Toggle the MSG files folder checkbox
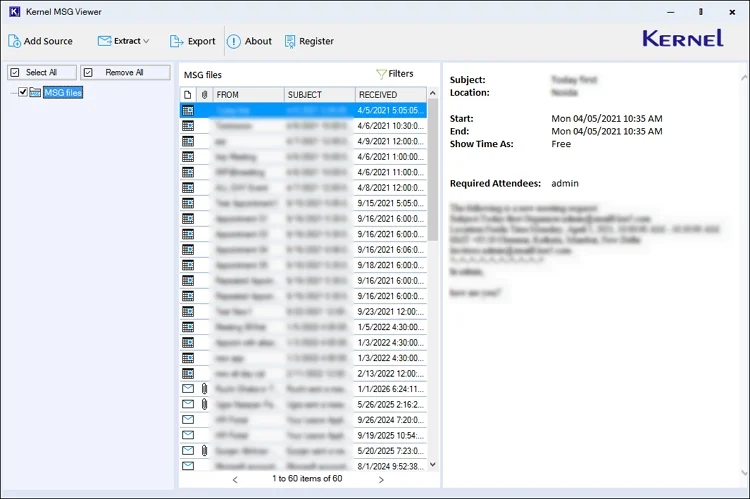 click(x=22, y=92)
